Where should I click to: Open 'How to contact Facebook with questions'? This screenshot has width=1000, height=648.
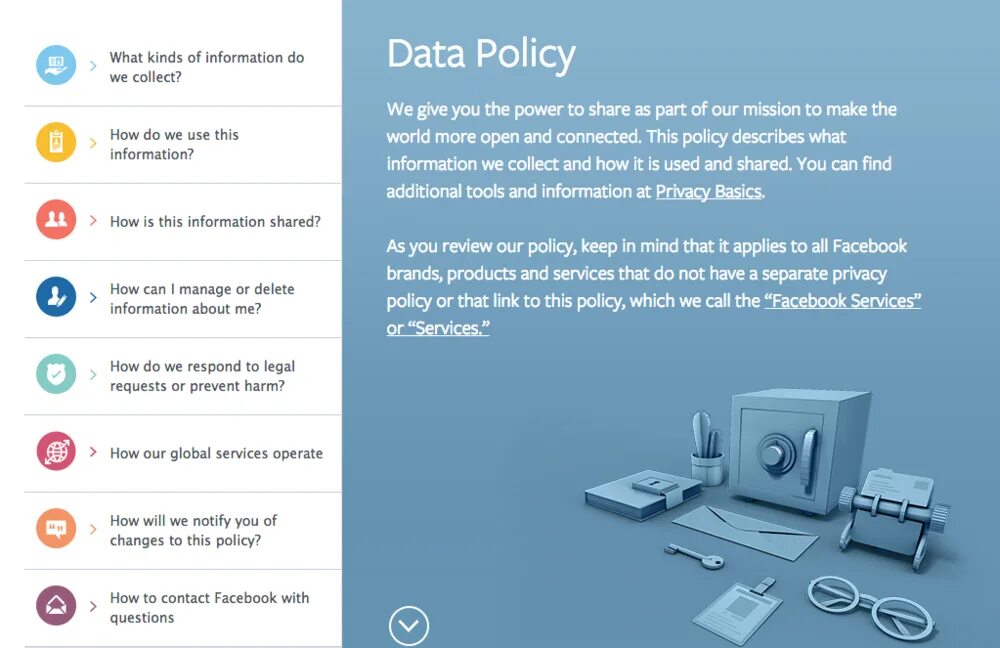[209, 607]
